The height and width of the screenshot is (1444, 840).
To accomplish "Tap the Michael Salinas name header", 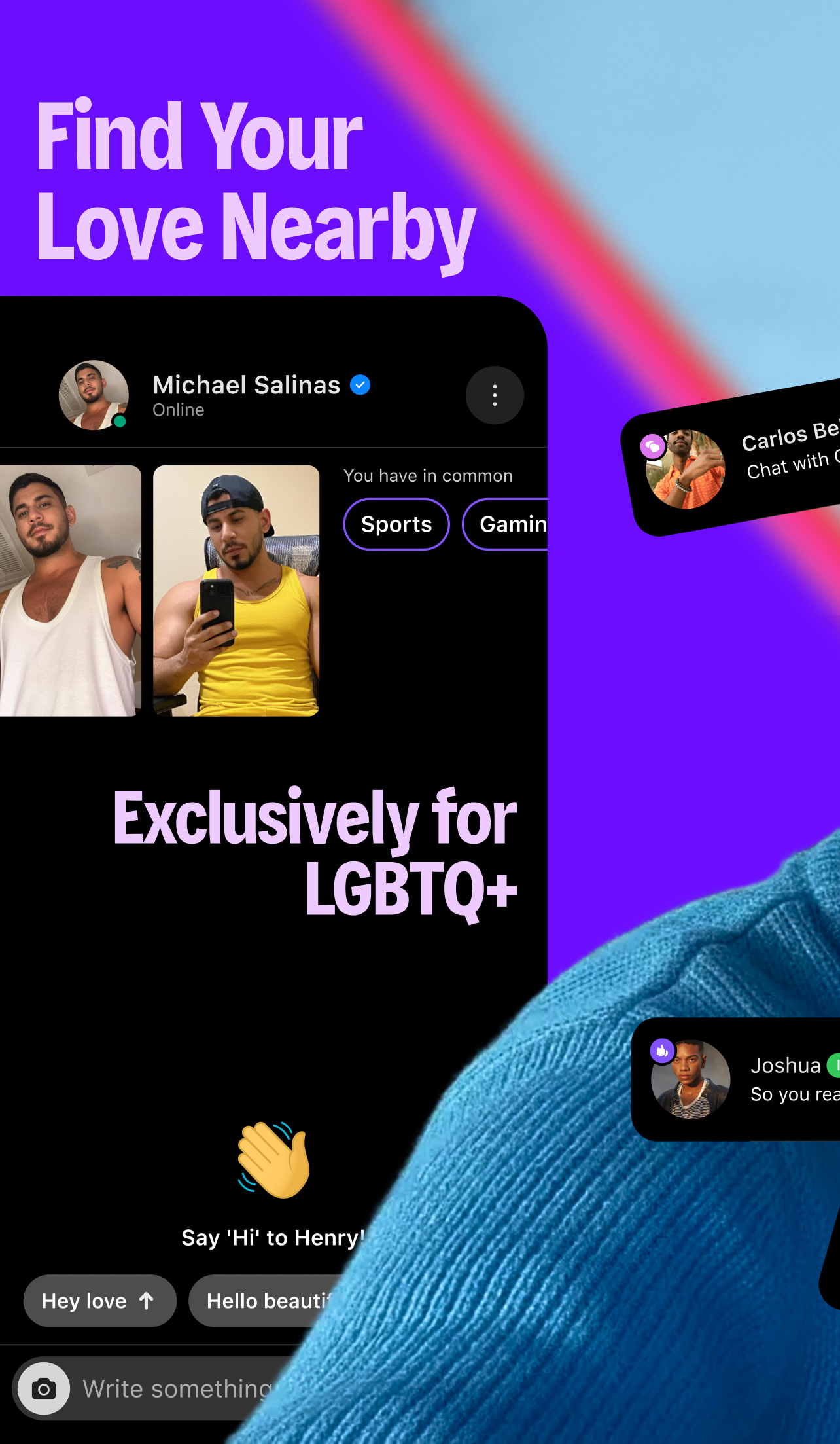I will coord(247,385).
